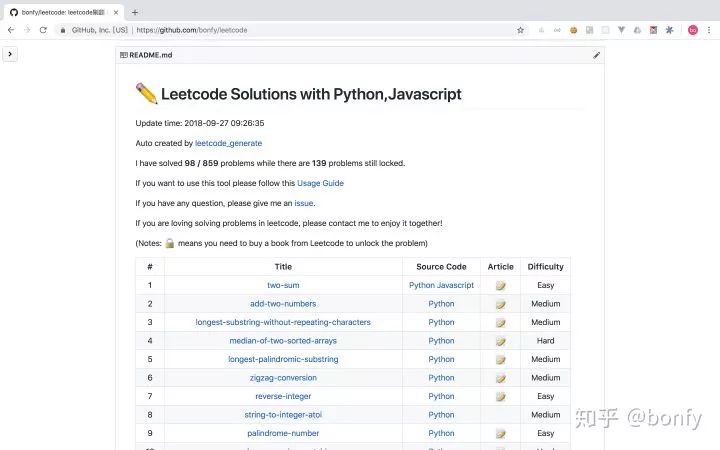Click the Source Code column header
The image size is (720, 450).
441,267
